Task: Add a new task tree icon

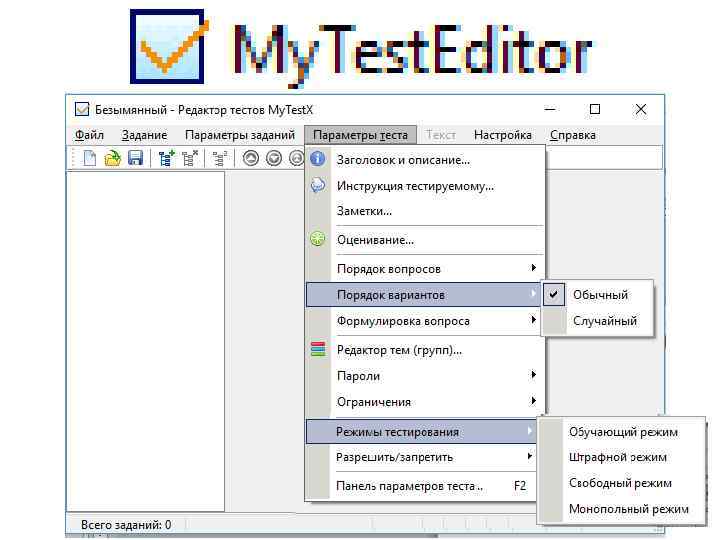Action: pos(166,158)
